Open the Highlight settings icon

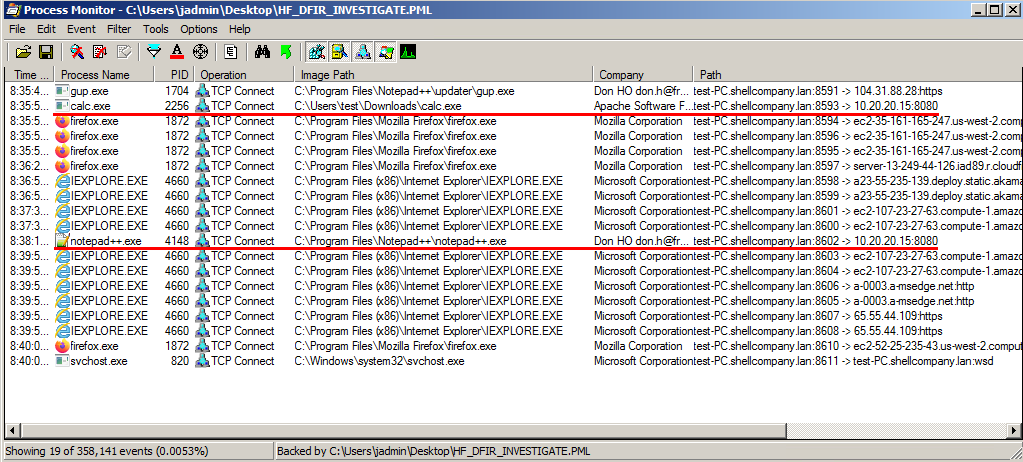(x=176, y=51)
